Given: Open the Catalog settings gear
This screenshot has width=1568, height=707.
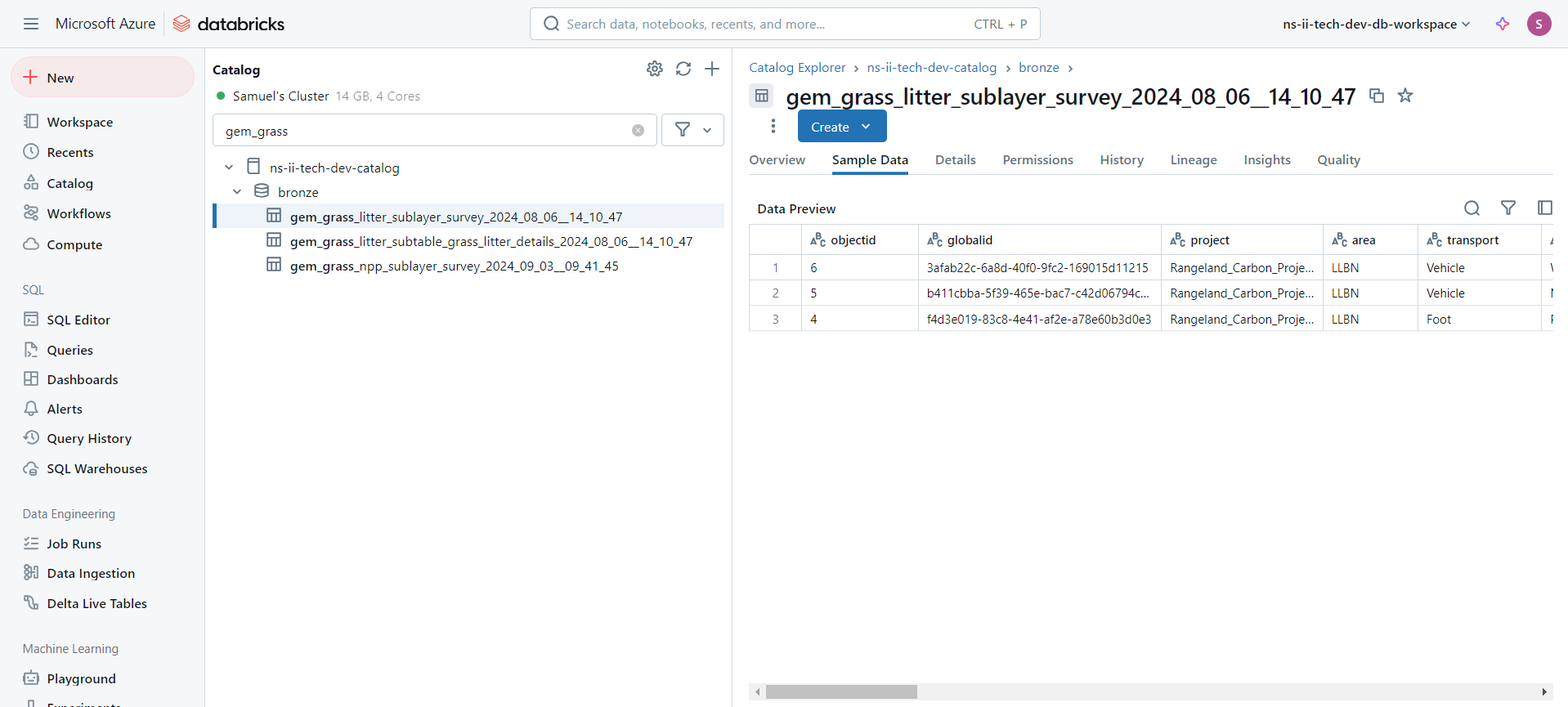Looking at the screenshot, I should 655,69.
